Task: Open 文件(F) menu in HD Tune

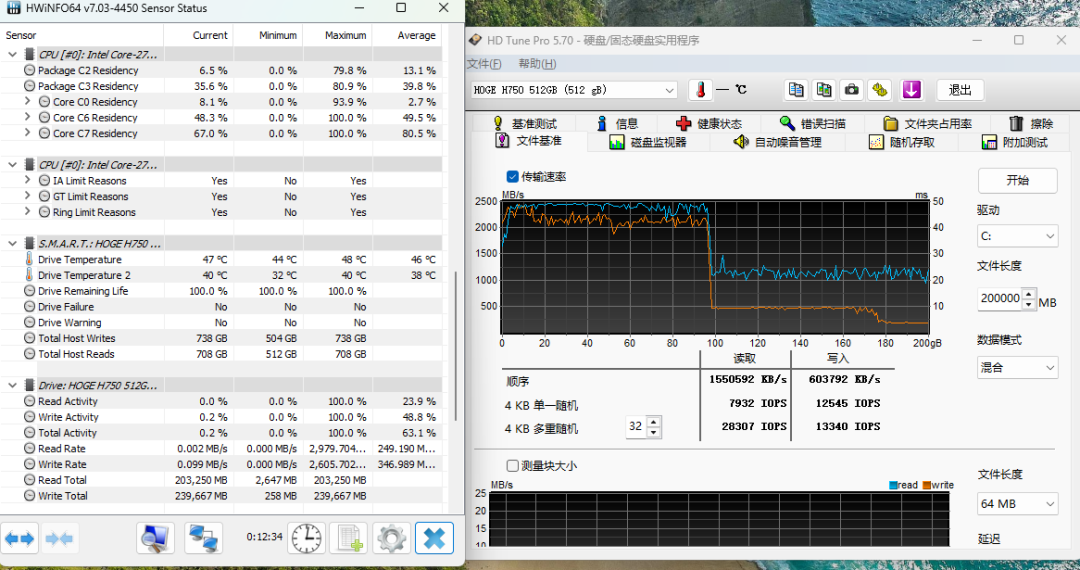Action: [x=484, y=64]
